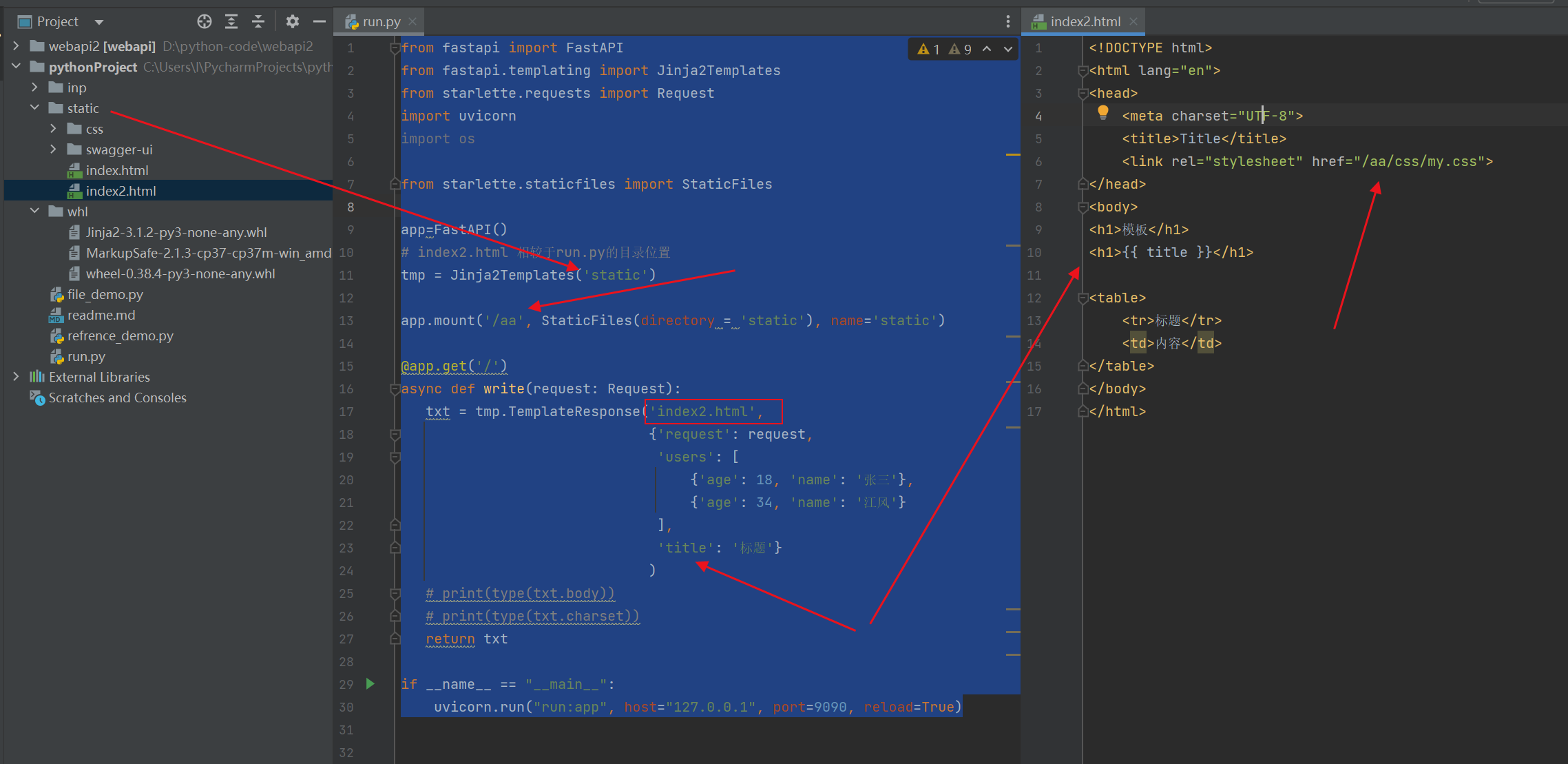
Task: Toggle fold marker beside html tag line
Action: click(1083, 71)
